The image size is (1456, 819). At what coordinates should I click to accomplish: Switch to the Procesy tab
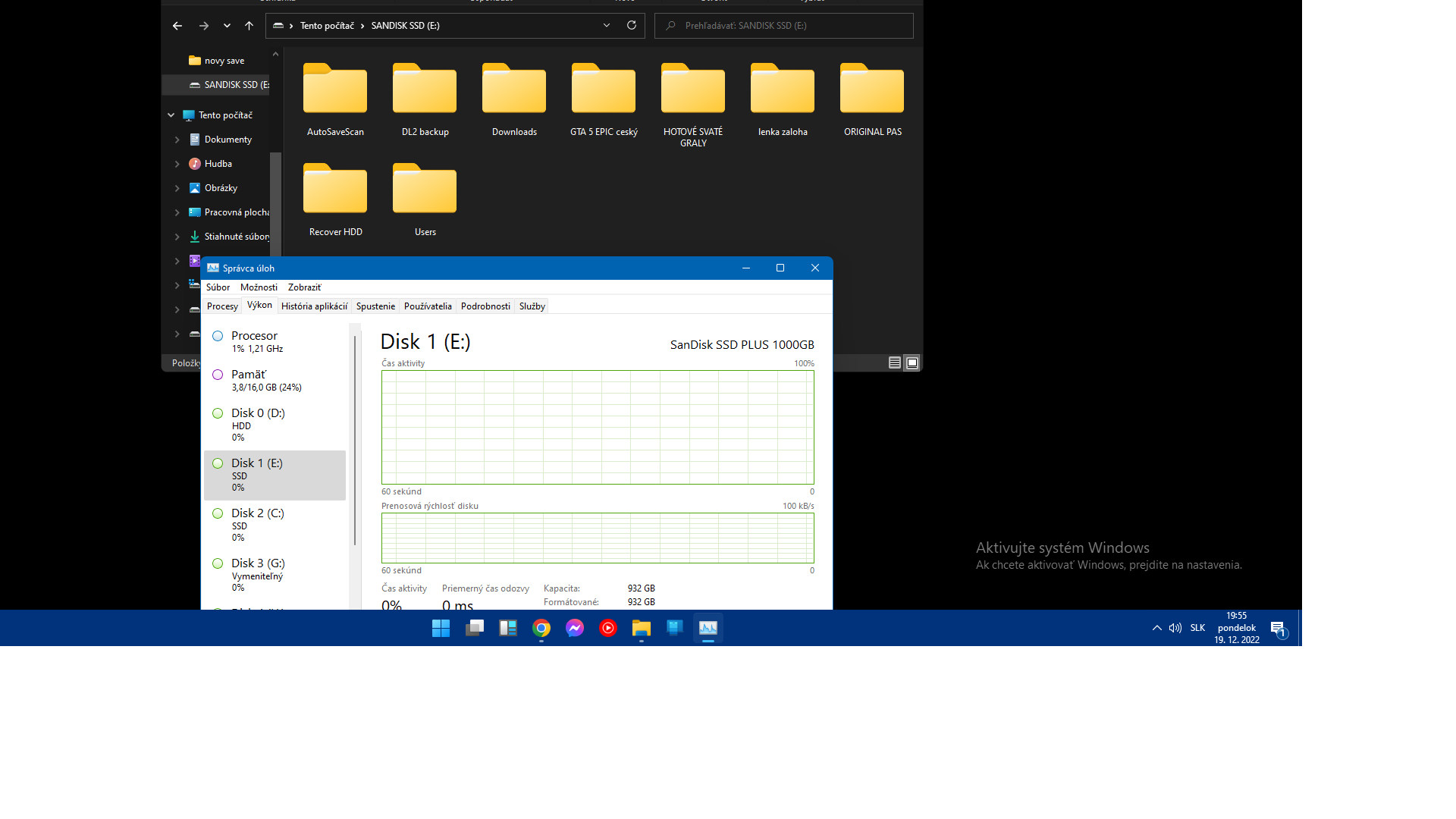pyautogui.click(x=222, y=306)
